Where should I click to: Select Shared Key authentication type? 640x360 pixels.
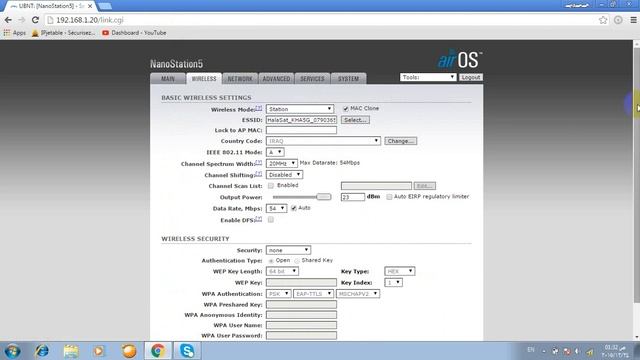pyautogui.click(x=297, y=261)
